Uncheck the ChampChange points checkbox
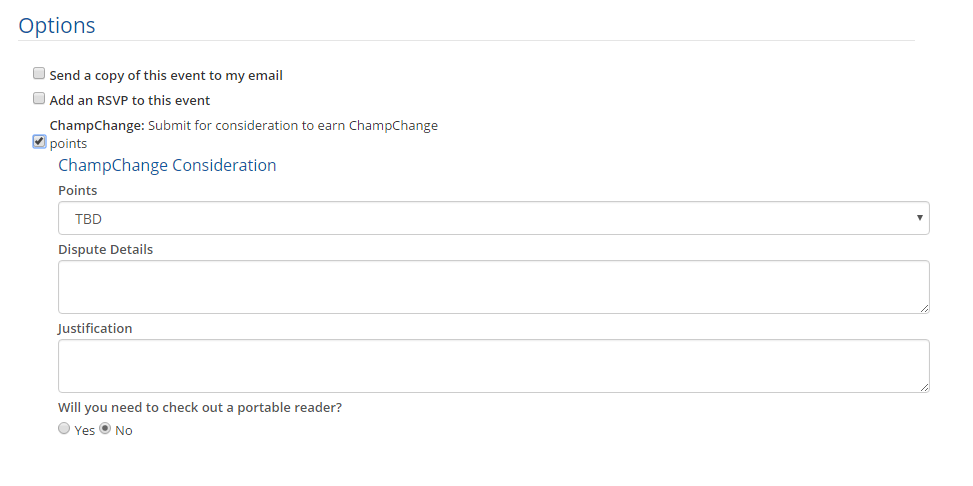973x486 pixels. pos(39,142)
